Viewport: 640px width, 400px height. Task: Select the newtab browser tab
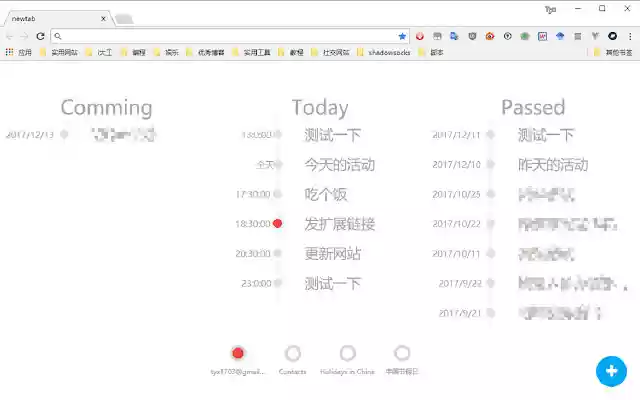click(x=57, y=19)
